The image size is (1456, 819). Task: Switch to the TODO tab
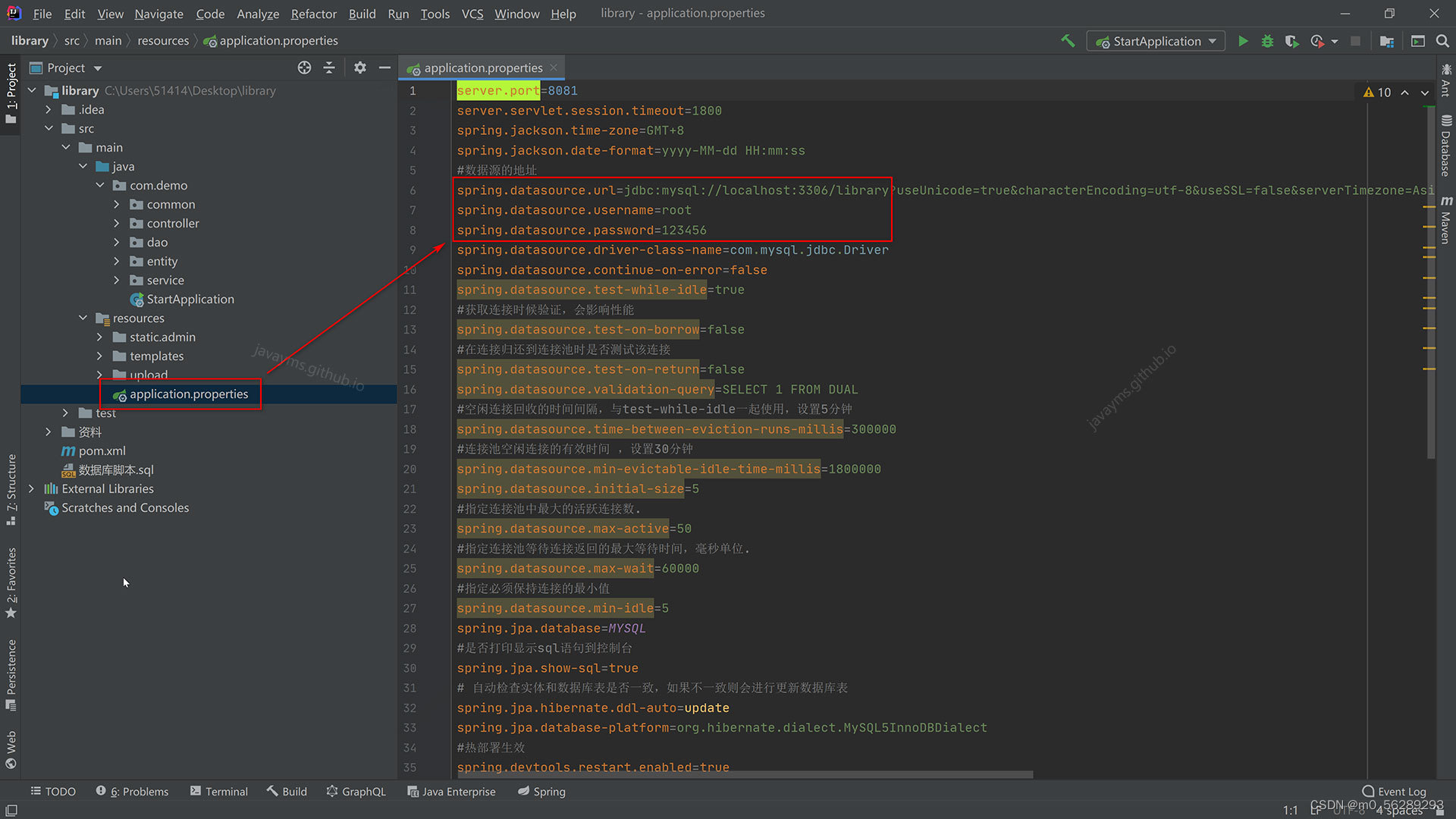54,791
